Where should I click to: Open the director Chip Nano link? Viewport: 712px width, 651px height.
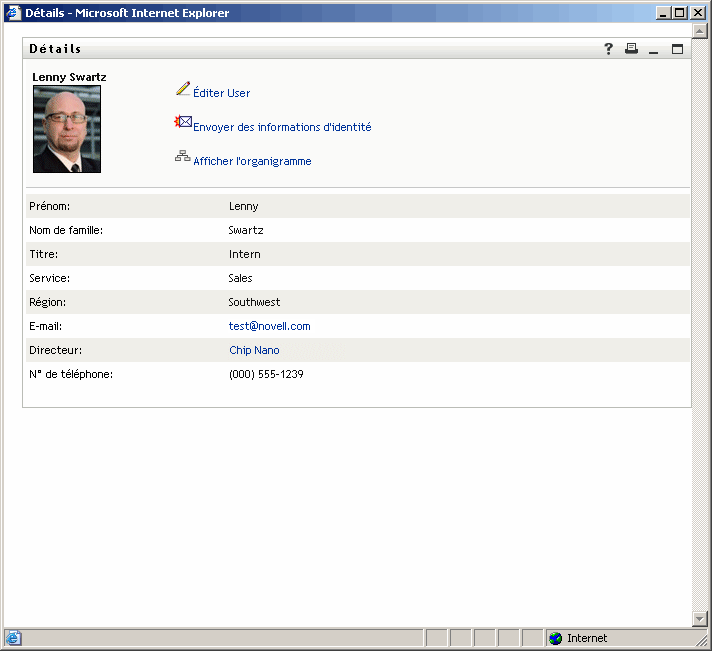click(x=254, y=350)
